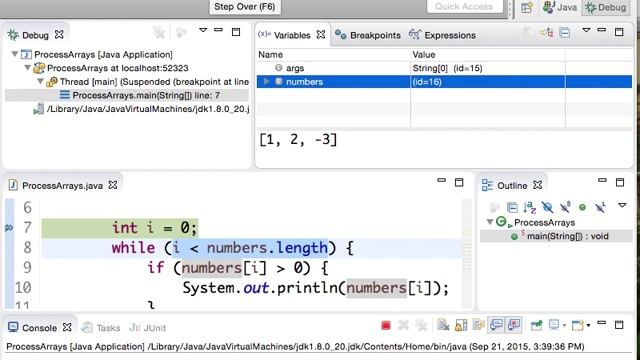Toggle Hide Fields in Outline
The width and height of the screenshot is (640, 360).
[x=547, y=207]
